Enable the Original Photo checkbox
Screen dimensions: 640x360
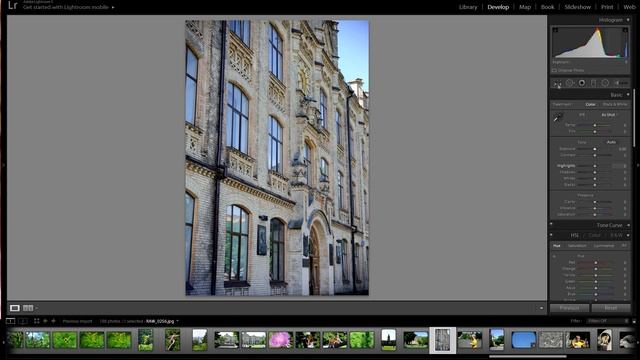tap(554, 70)
